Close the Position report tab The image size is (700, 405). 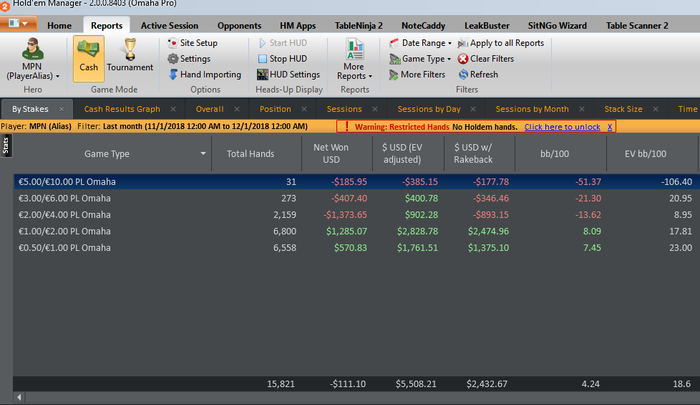tap(304, 109)
